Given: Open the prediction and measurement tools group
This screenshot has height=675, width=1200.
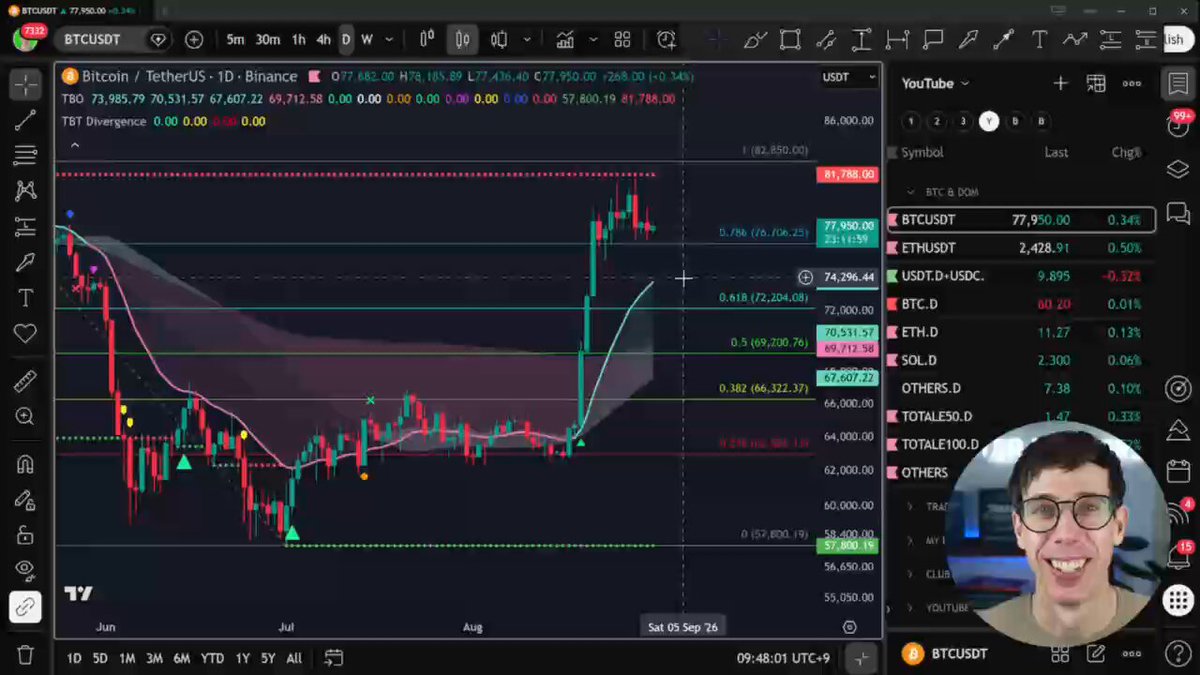Looking at the screenshot, I should tap(25, 227).
